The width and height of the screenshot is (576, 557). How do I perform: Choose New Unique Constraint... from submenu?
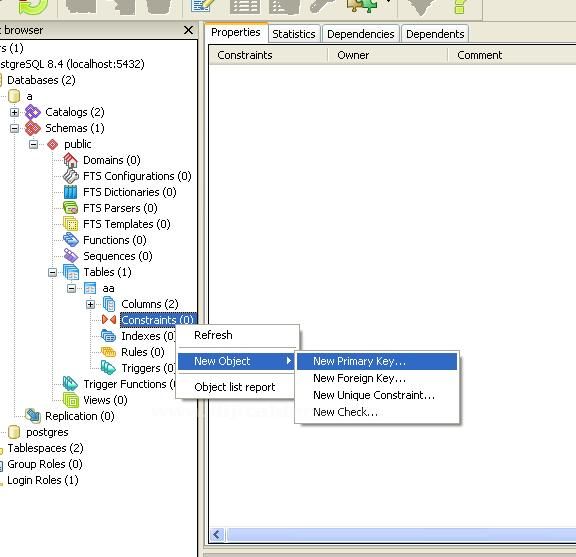click(x=377, y=395)
